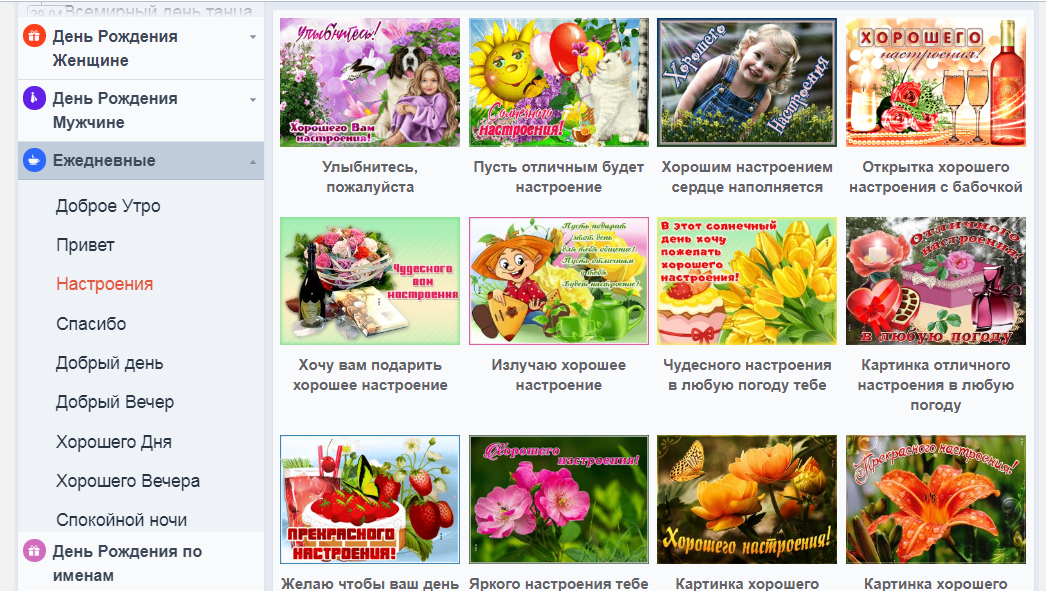Expand the День Рождения Мужчине category arrow

(x=252, y=99)
